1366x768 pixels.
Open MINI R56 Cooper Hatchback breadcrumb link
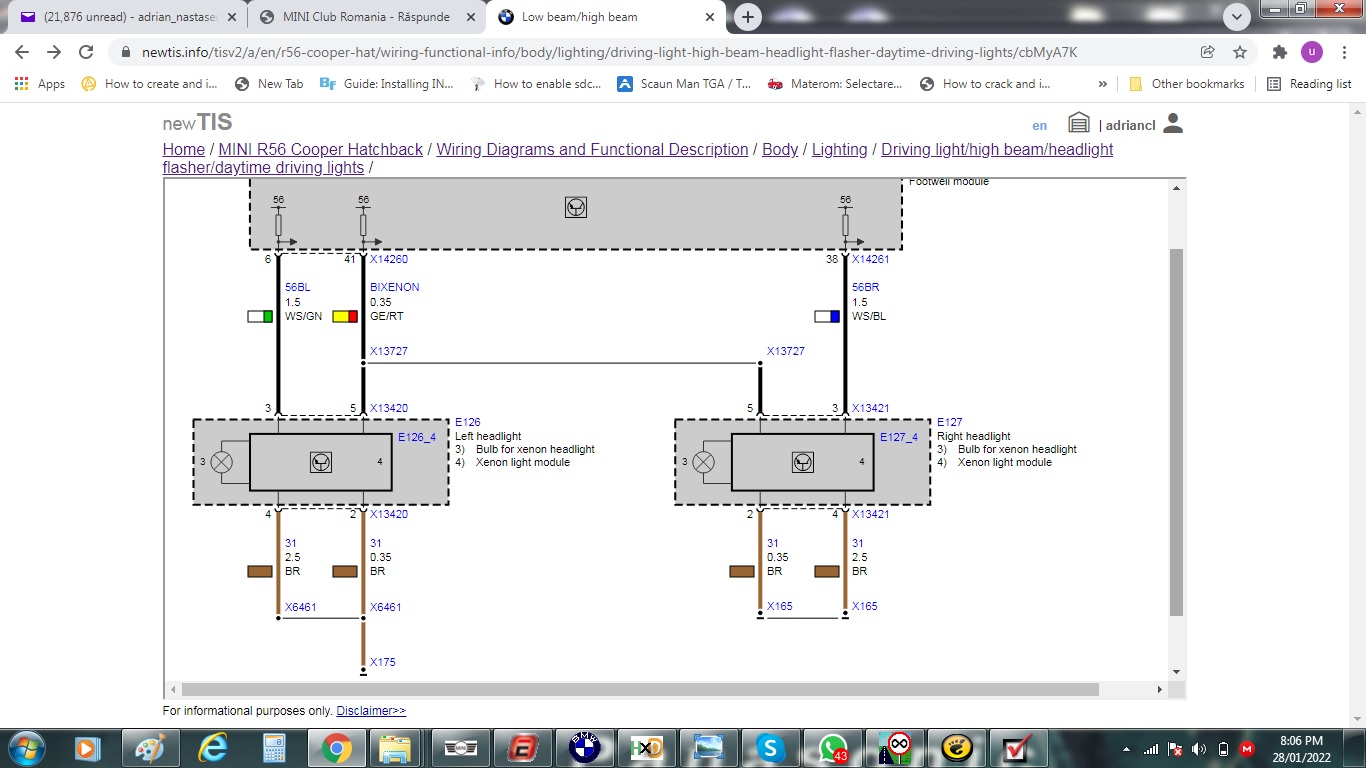pos(320,149)
